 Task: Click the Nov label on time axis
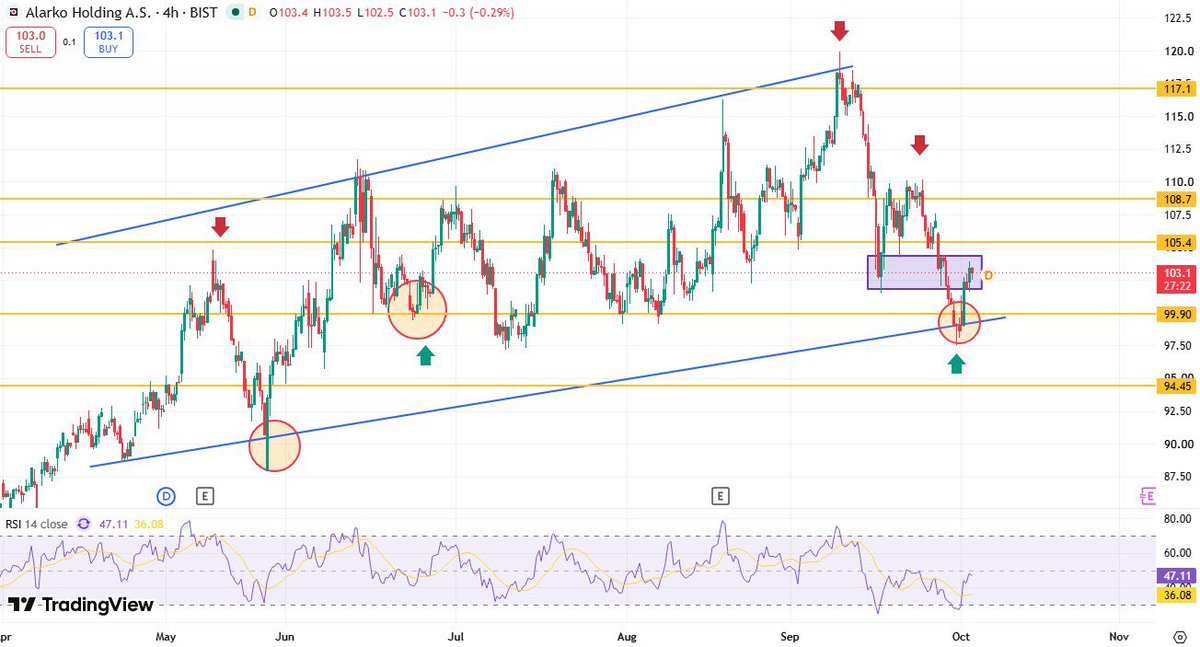click(x=1119, y=636)
